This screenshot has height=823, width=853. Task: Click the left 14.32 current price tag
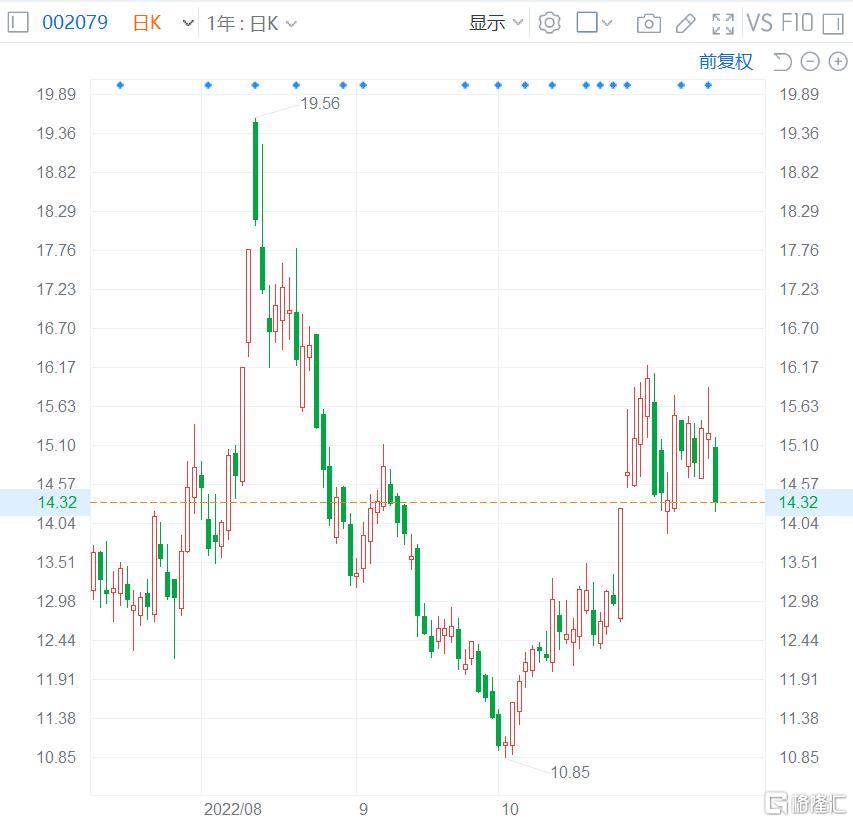point(45,502)
